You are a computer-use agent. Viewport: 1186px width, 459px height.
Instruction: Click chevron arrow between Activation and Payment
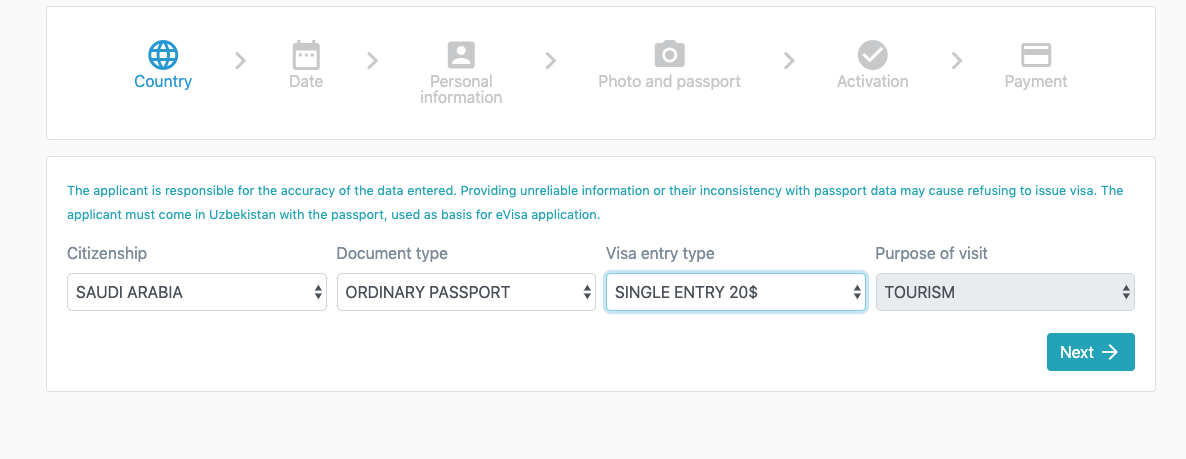pos(957,61)
